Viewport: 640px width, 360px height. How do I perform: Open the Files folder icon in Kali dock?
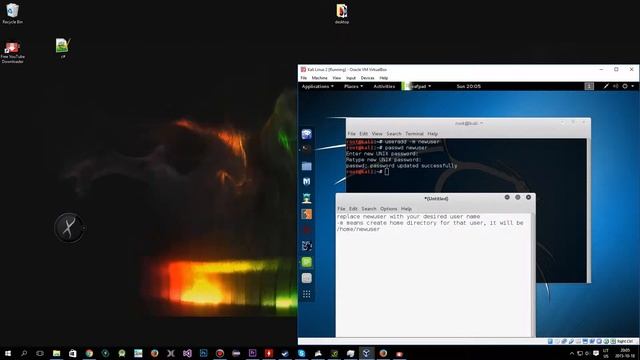307,166
